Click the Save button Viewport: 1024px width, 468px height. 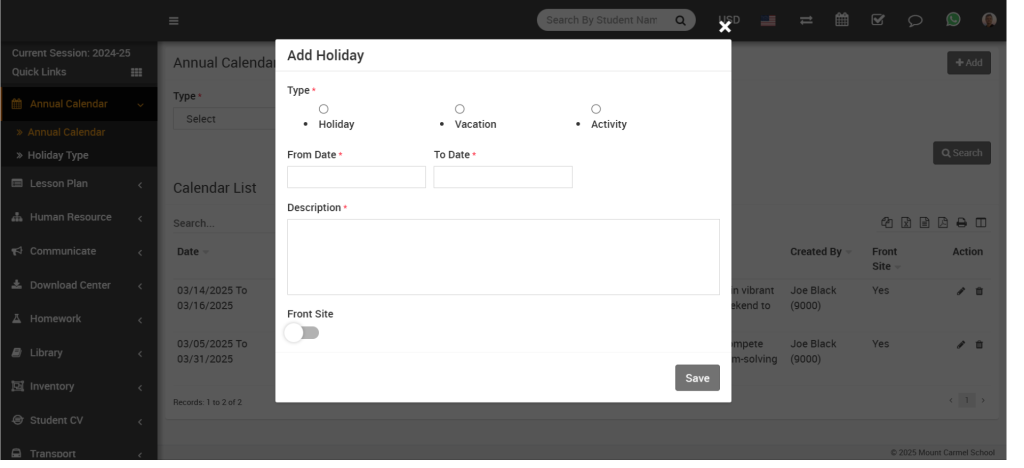(x=697, y=378)
